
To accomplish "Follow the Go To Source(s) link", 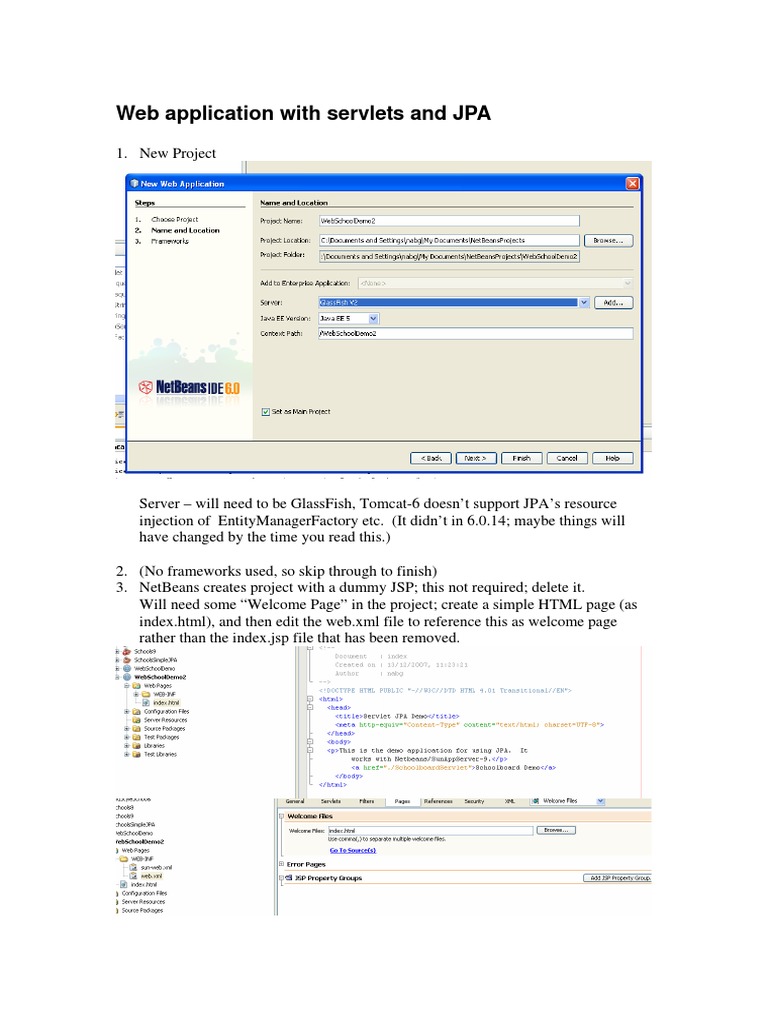I will [x=353, y=850].
